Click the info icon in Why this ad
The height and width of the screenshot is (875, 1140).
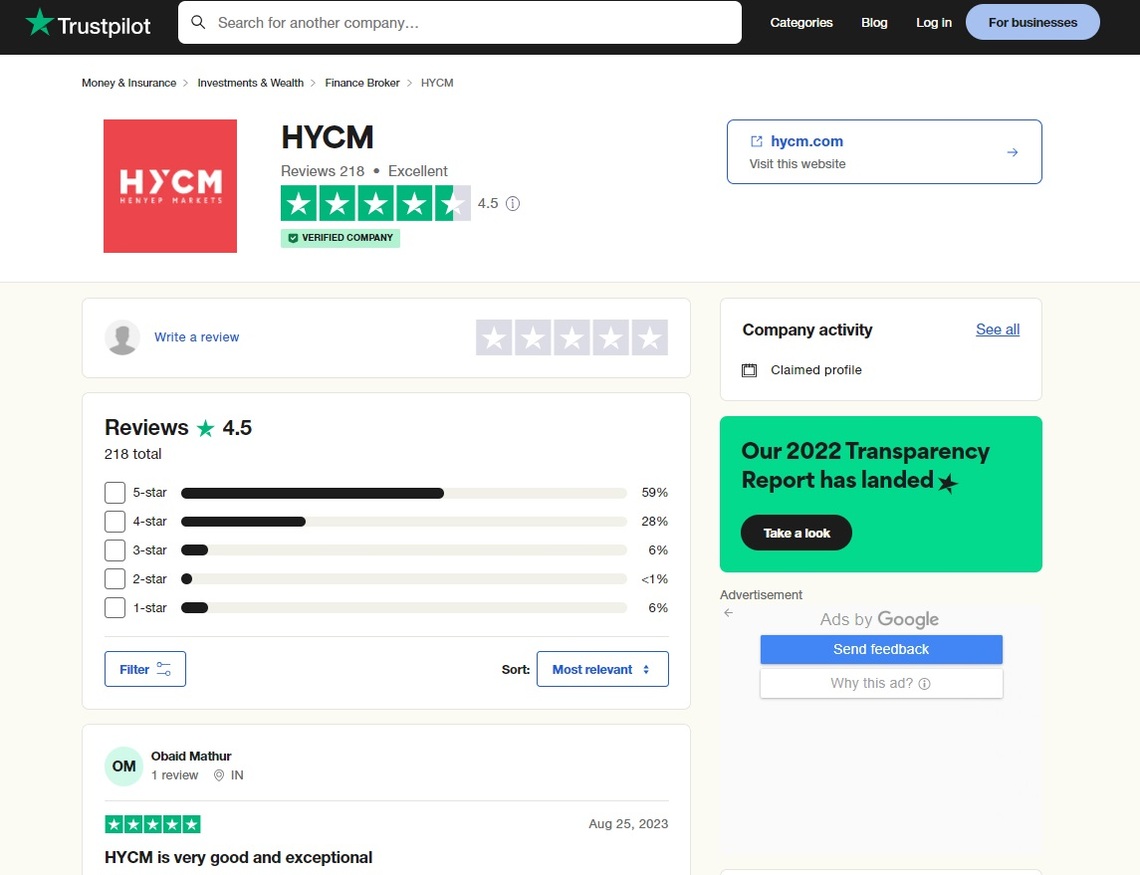(x=924, y=684)
